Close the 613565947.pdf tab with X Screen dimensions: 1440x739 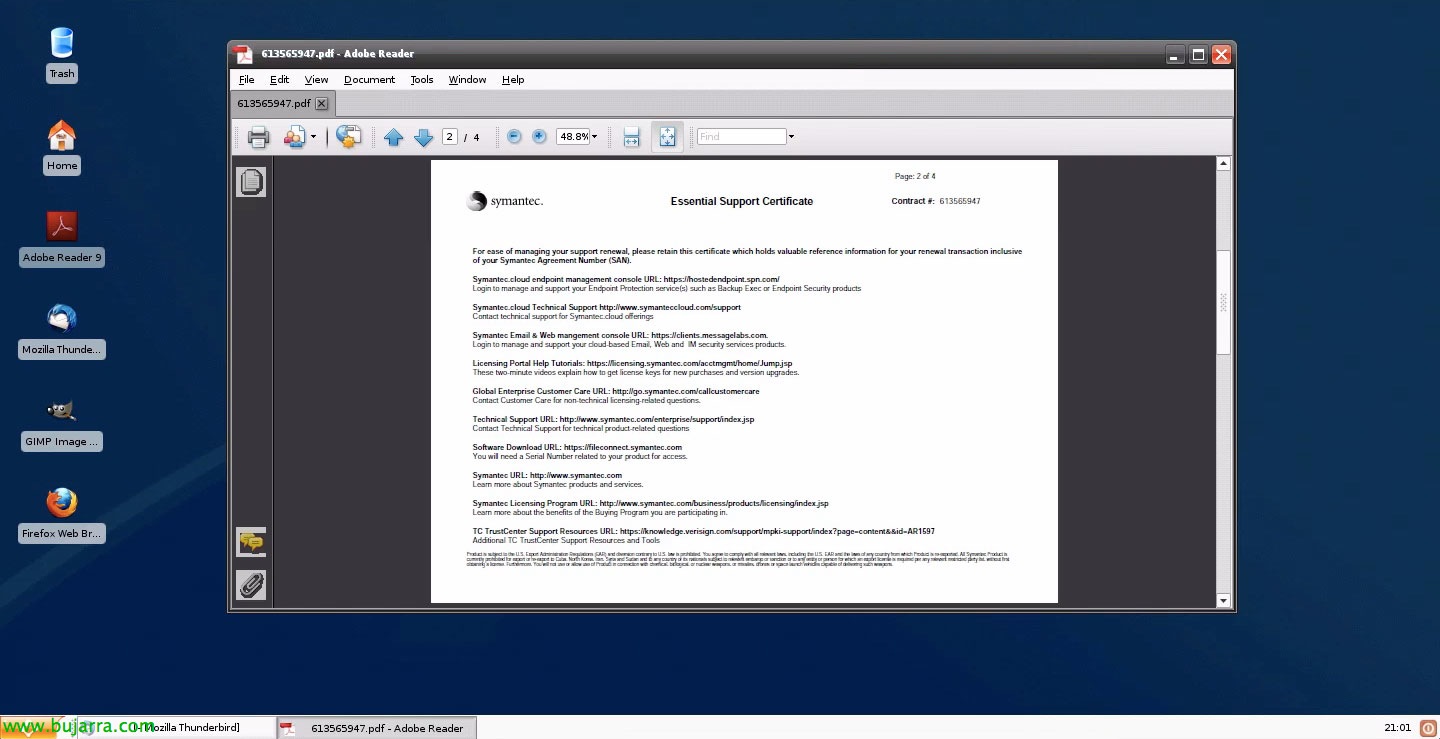click(x=321, y=104)
